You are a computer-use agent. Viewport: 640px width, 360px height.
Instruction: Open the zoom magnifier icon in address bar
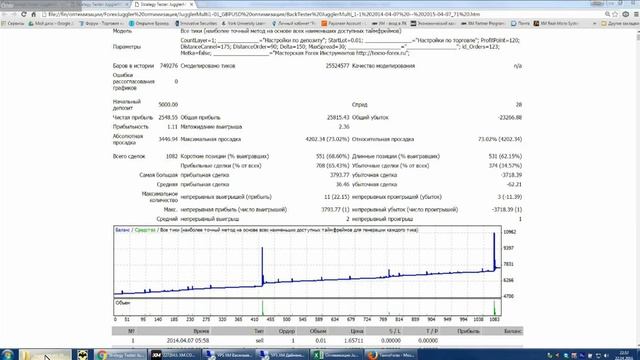607,14
